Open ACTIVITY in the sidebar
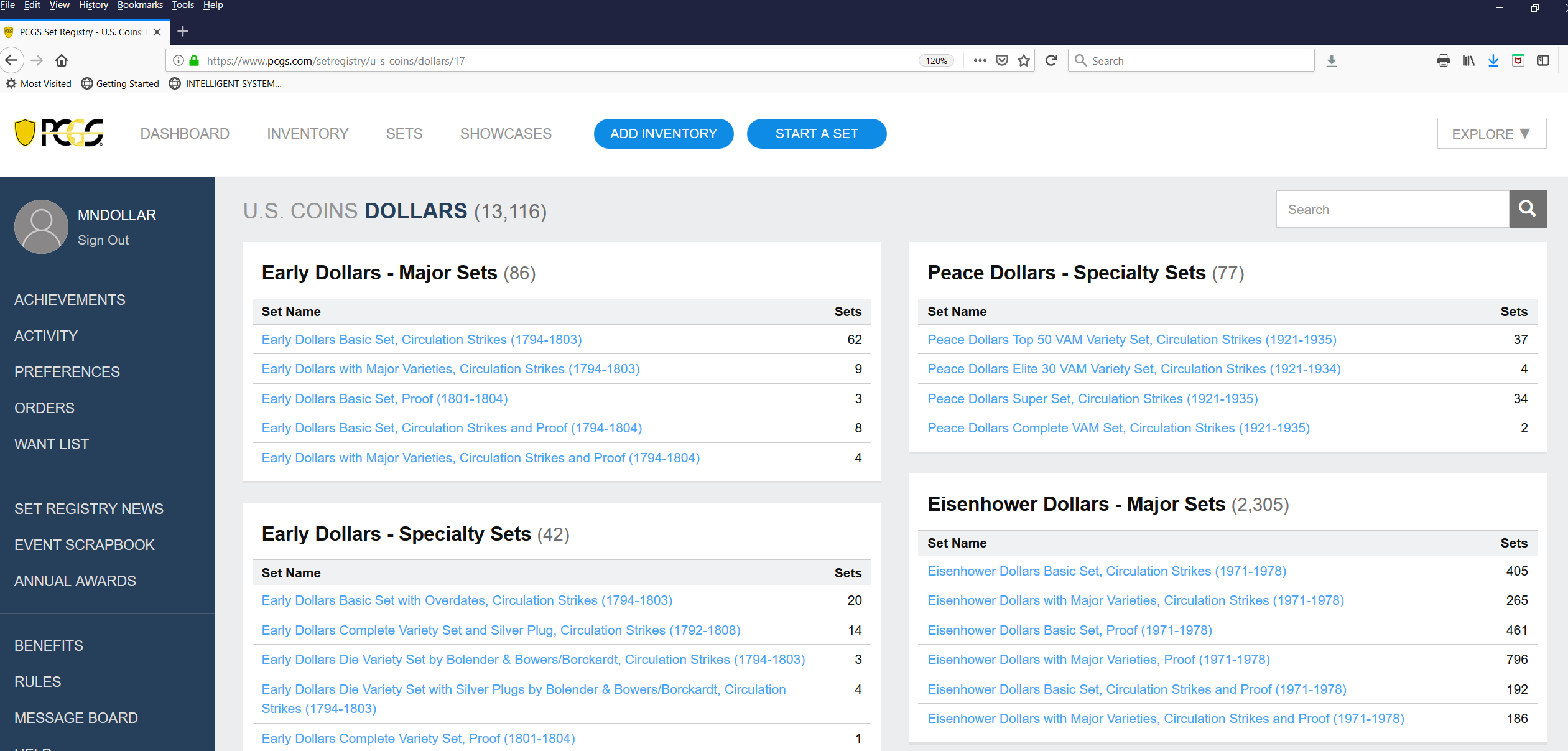The image size is (1568, 751). [46, 336]
